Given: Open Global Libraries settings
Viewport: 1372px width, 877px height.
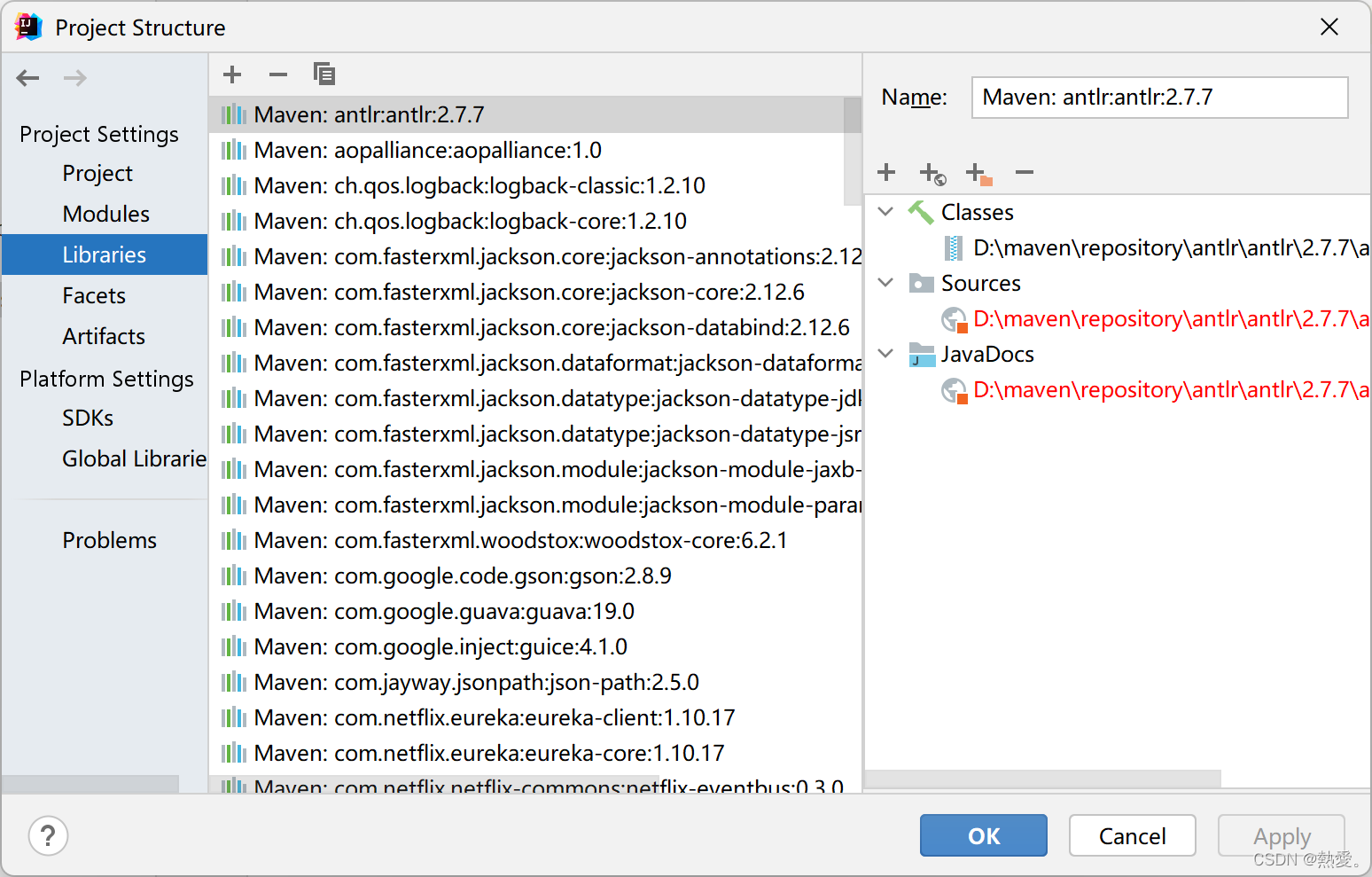Looking at the screenshot, I should click(x=134, y=458).
